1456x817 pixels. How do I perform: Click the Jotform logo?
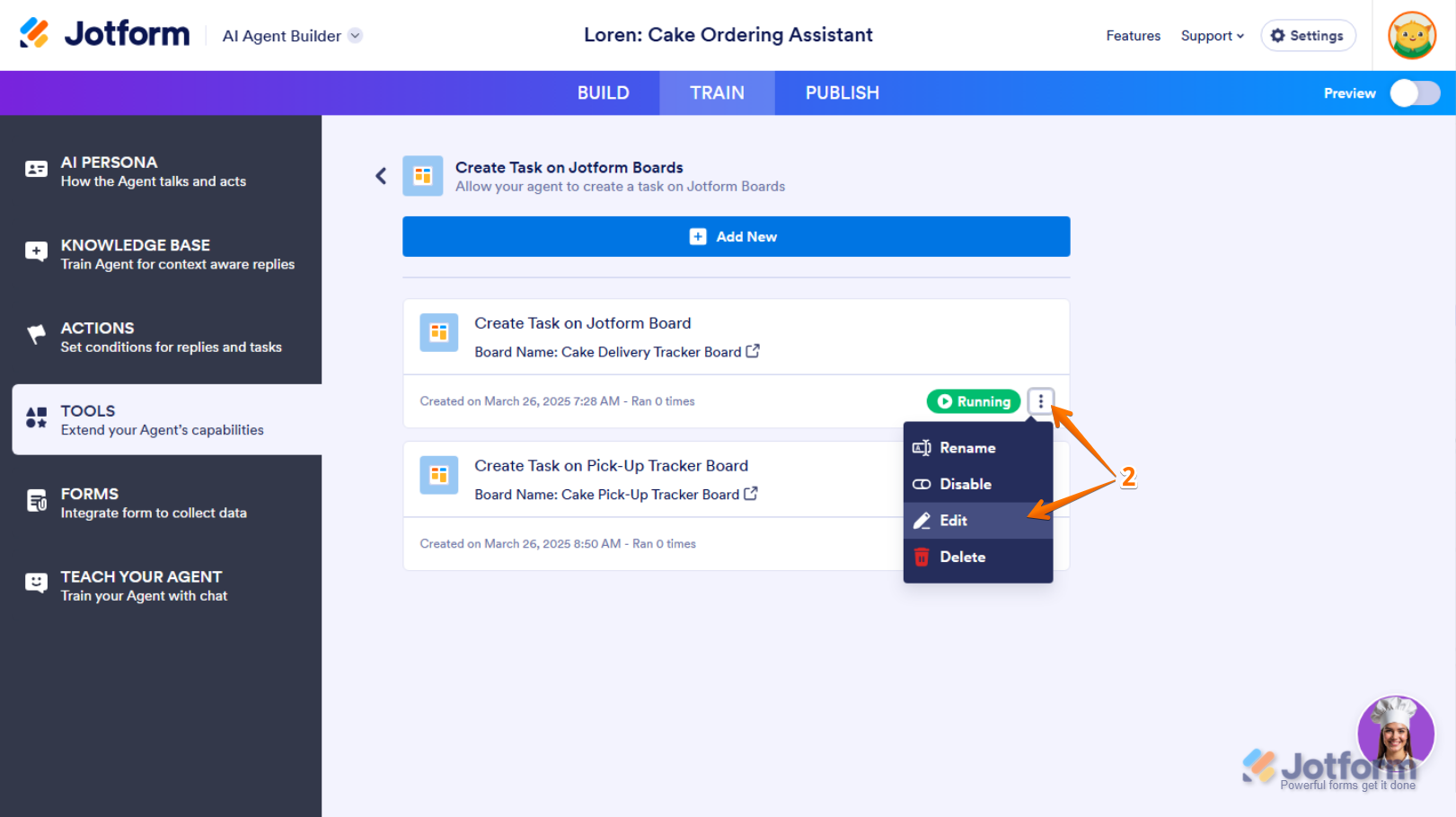[x=105, y=34]
